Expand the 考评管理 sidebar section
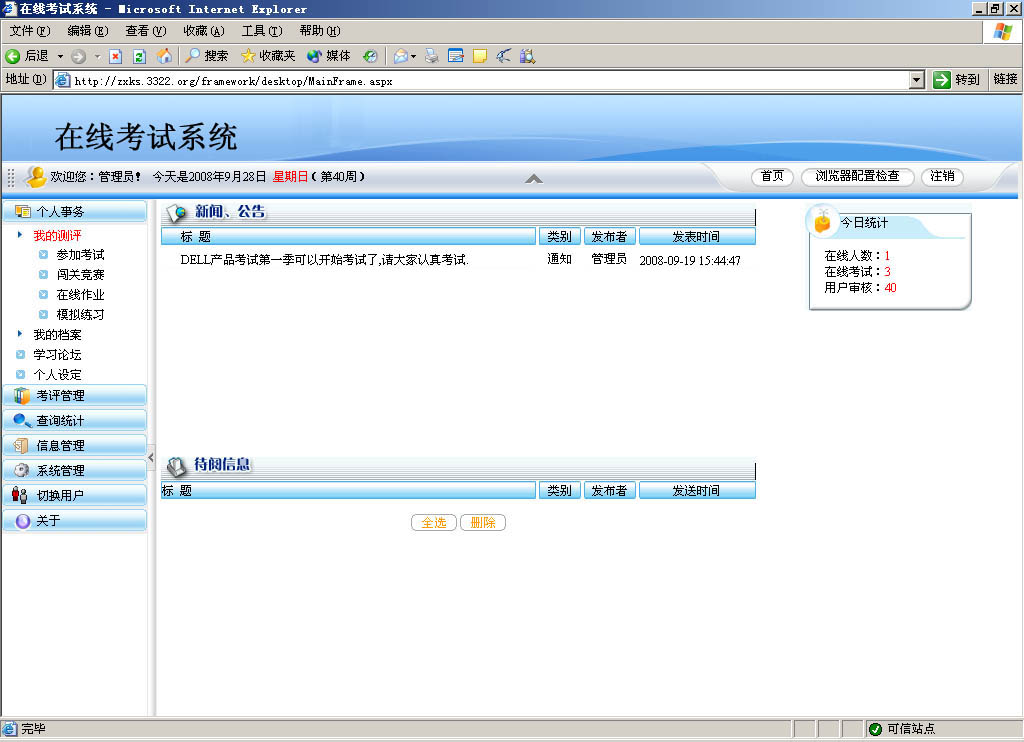Screen dimensions: 1024x742 75,395
